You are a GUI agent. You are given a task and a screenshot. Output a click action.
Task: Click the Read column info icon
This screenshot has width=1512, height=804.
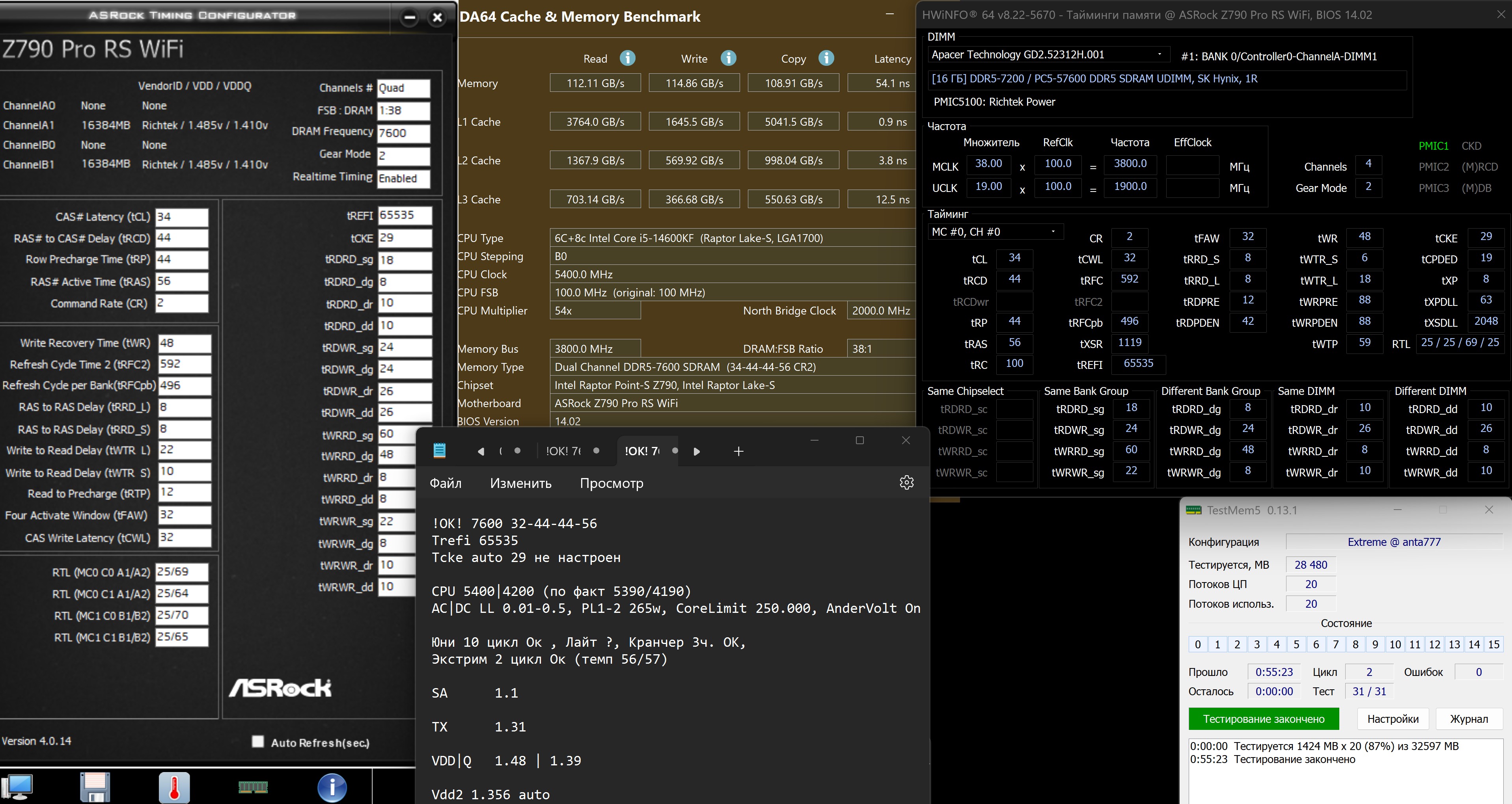(x=627, y=58)
